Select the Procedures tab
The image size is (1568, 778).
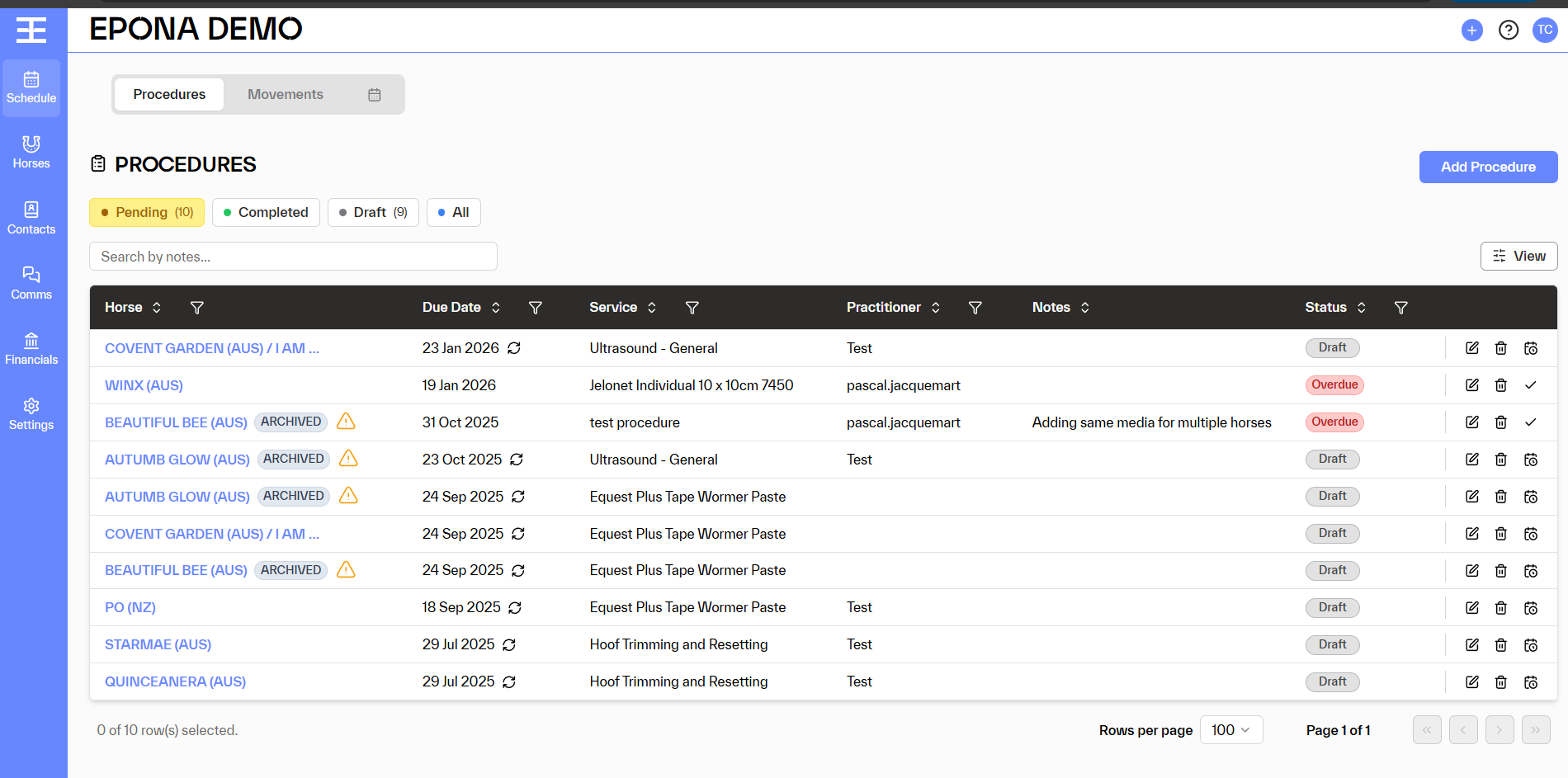pos(169,95)
